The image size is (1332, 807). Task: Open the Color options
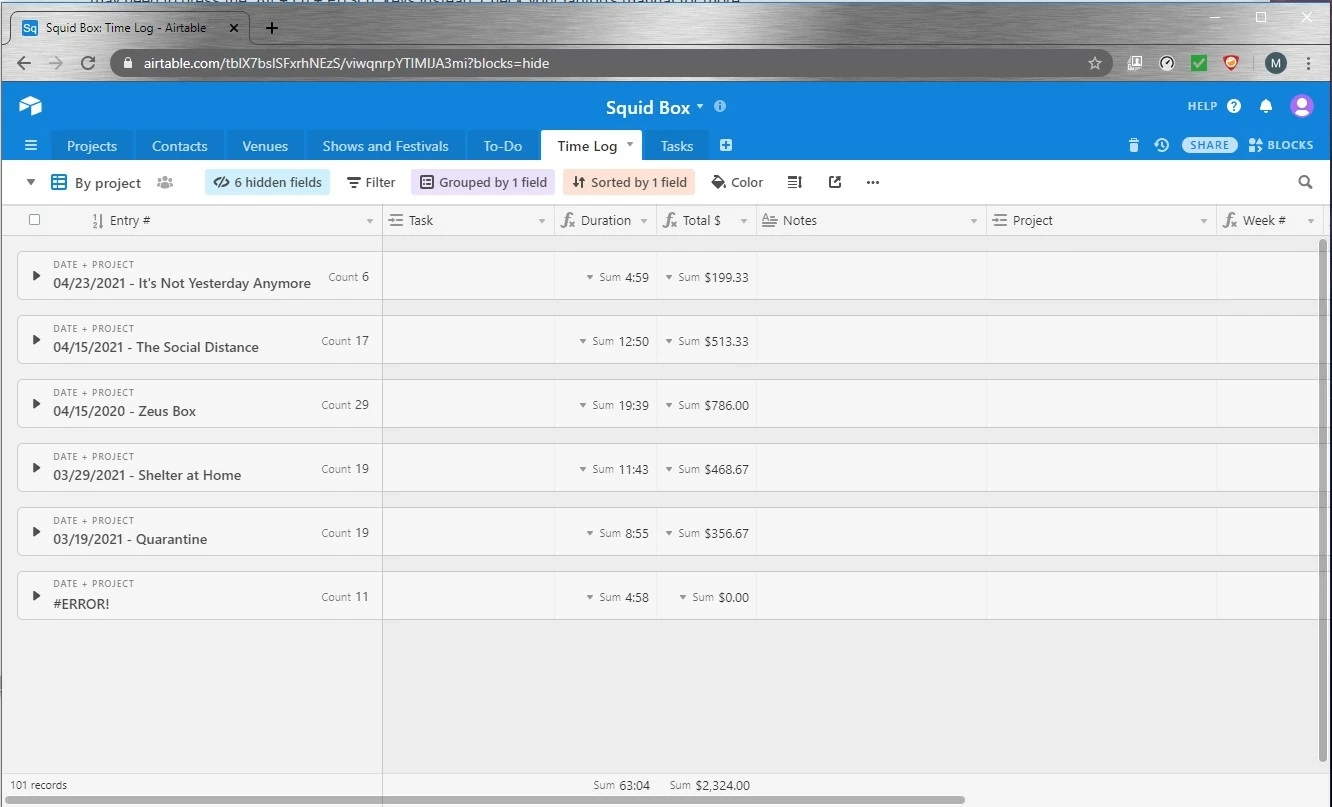click(737, 182)
